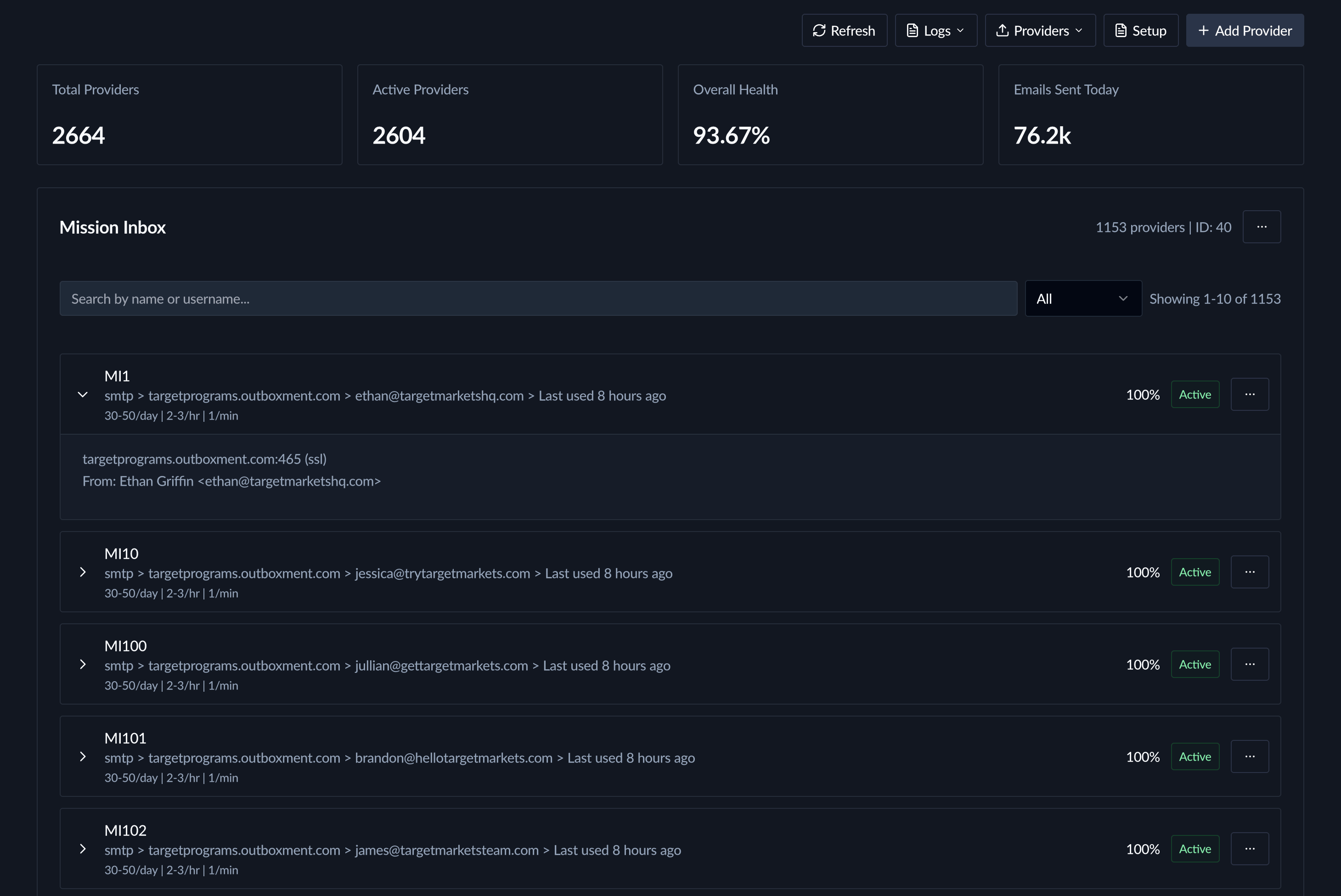Open the Logs dropdown menu
Image resolution: width=1341 pixels, height=896 pixels.
pos(936,30)
